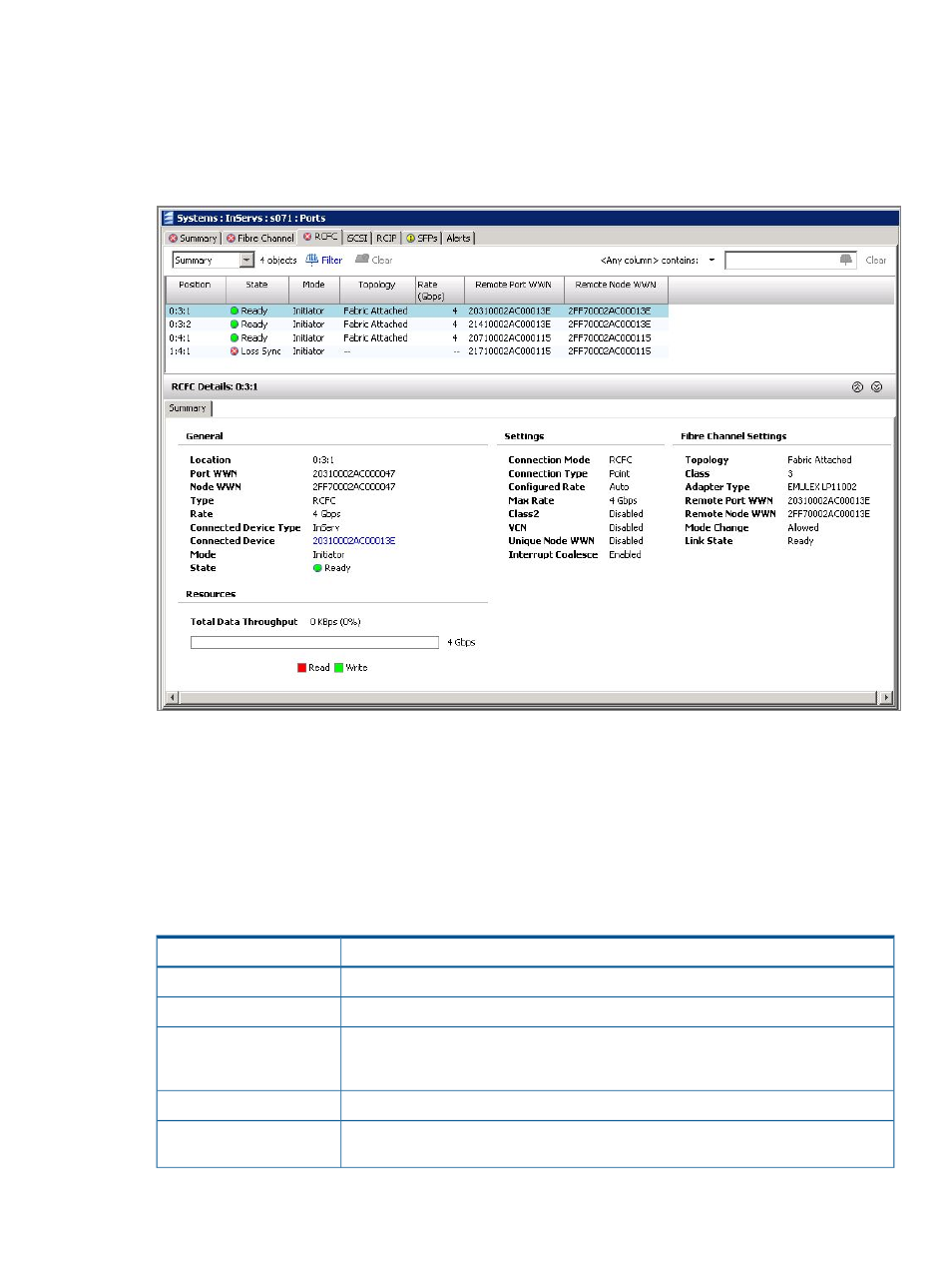
Task: Sort by the Topology column header
Action: [377, 291]
